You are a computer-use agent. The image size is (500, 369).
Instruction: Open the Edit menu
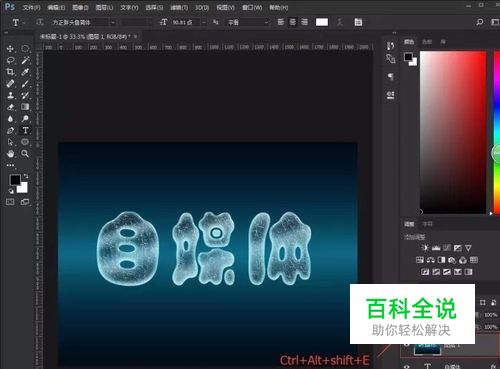[56, 7]
